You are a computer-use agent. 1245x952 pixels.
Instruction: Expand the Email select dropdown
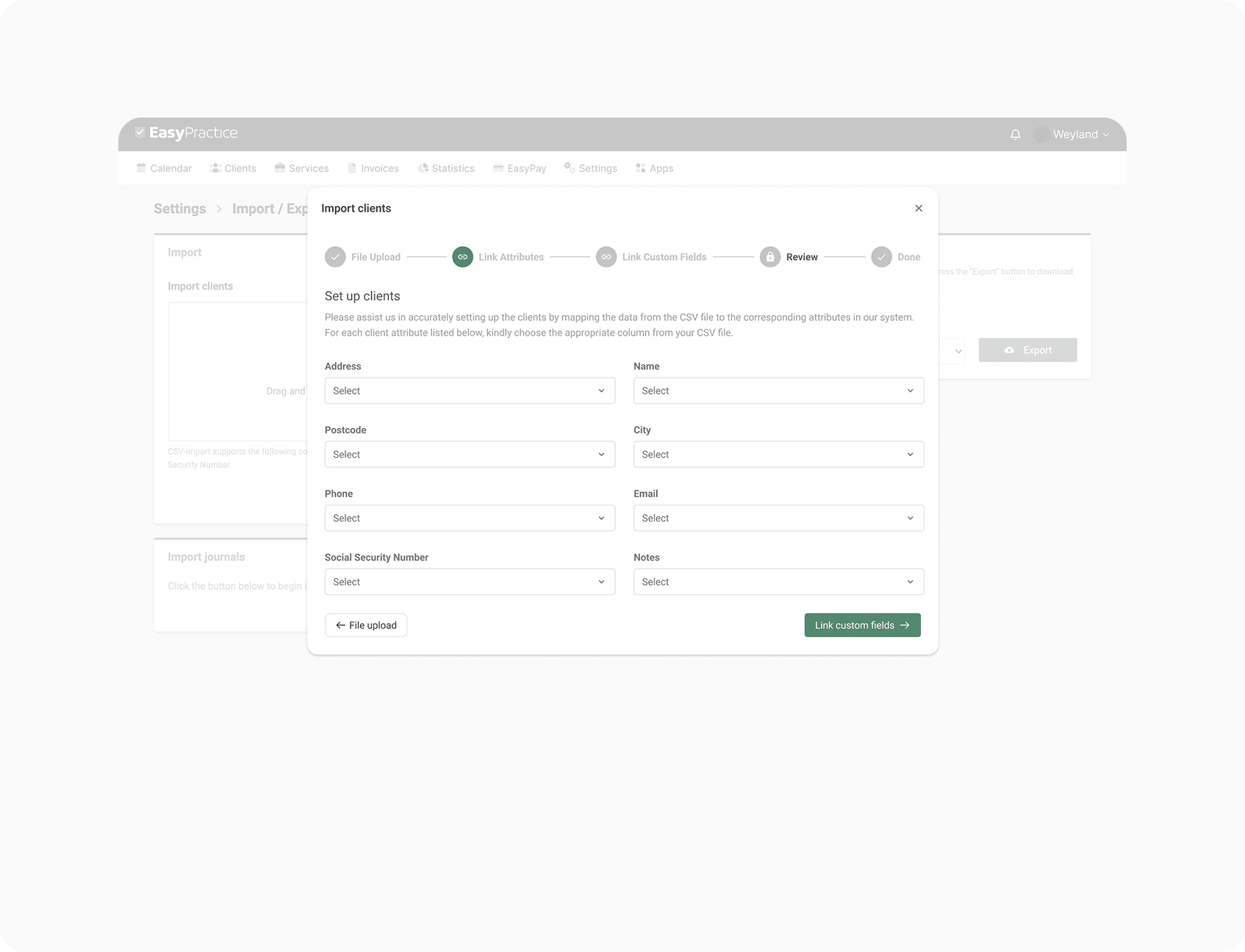(778, 519)
